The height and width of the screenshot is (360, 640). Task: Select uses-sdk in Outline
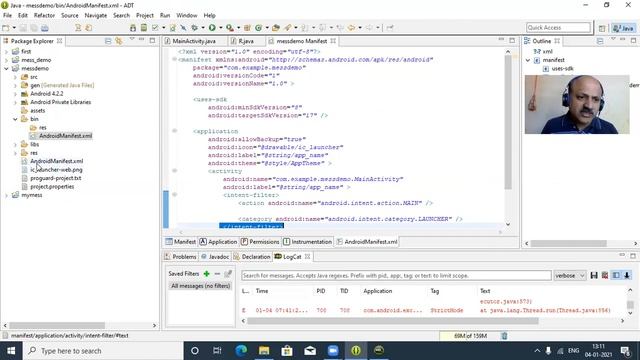coord(562,69)
